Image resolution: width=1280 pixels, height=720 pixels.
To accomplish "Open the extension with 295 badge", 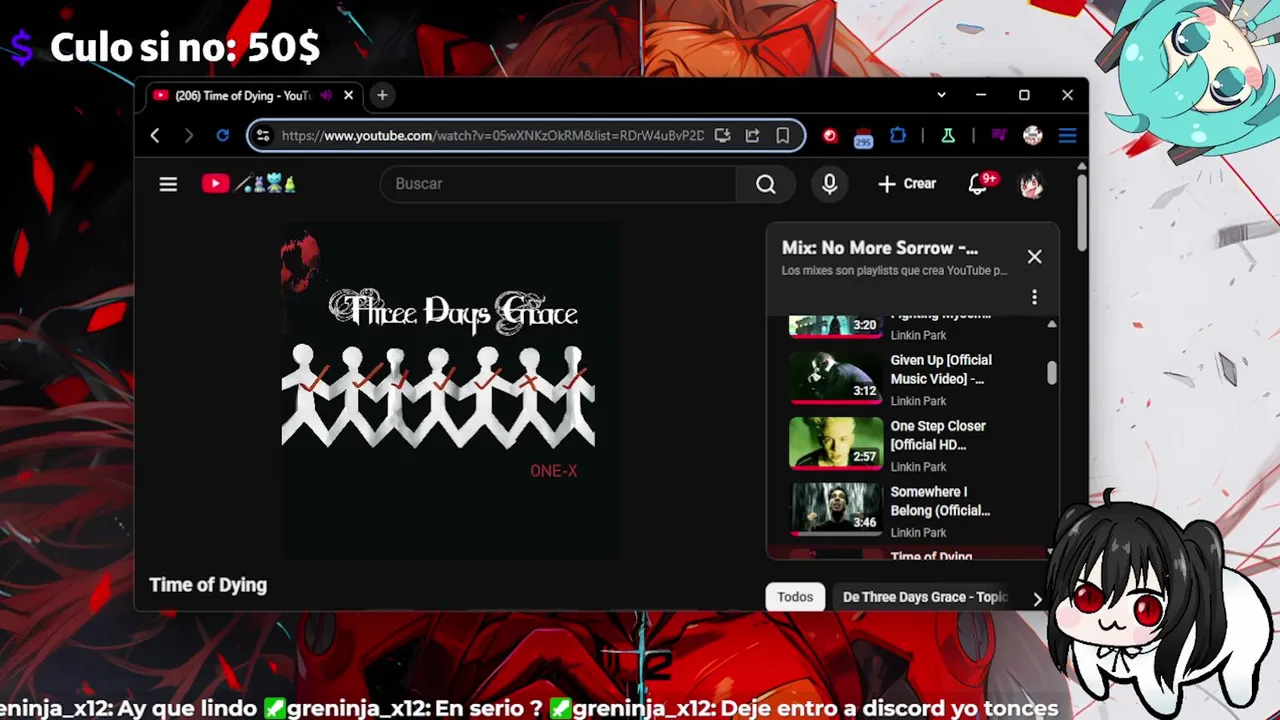I will pos(863,137).
